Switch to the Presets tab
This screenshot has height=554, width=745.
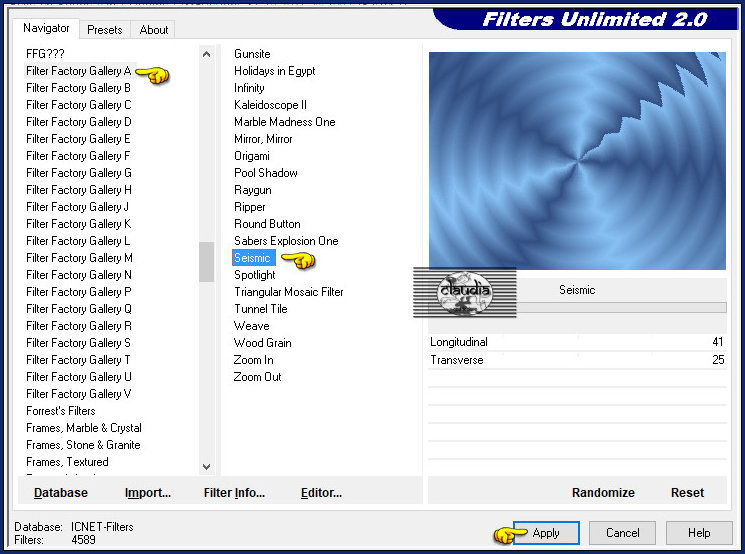[x=105, y=29]
